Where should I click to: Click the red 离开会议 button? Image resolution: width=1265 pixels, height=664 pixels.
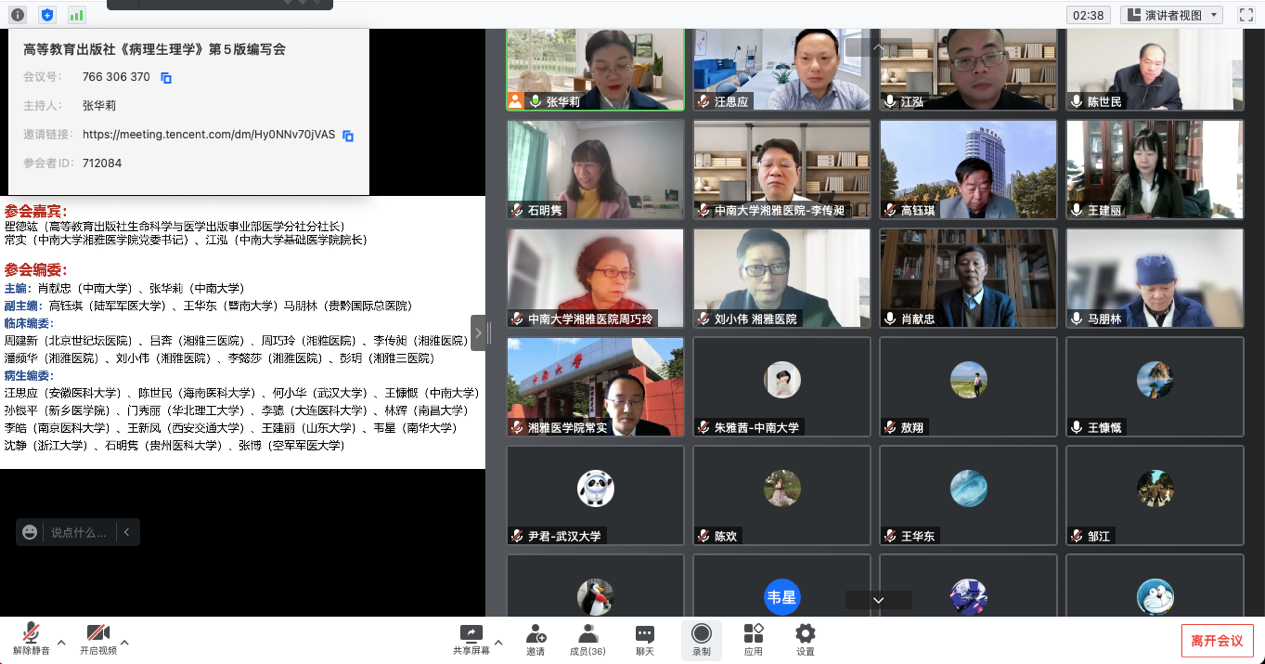(1216, 641)
